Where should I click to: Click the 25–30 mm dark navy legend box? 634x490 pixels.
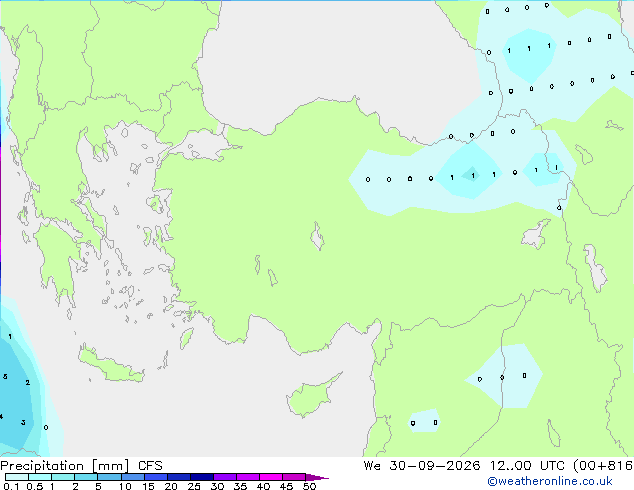coord(202,477)
